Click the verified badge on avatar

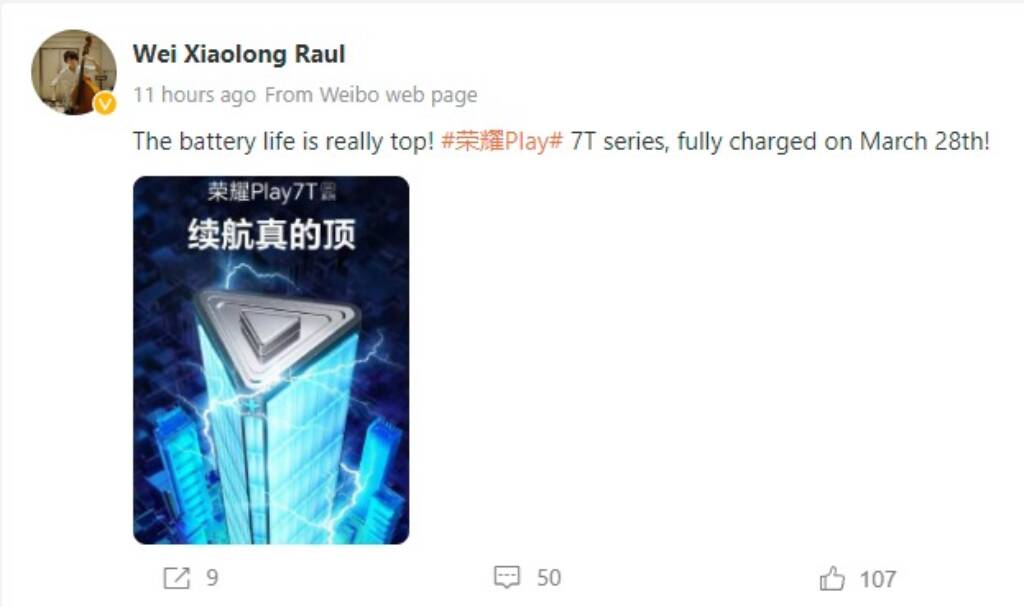104,103
